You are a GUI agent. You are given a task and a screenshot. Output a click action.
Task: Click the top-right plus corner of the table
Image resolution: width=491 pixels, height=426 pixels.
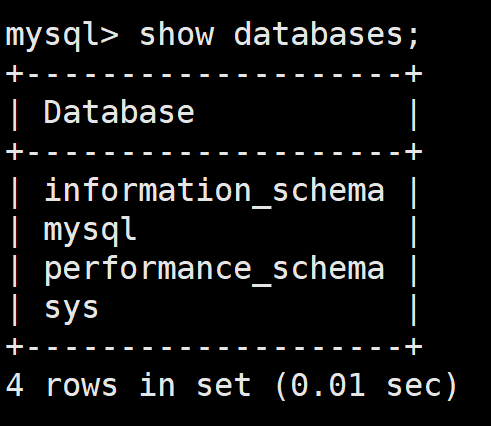(414, 74)
